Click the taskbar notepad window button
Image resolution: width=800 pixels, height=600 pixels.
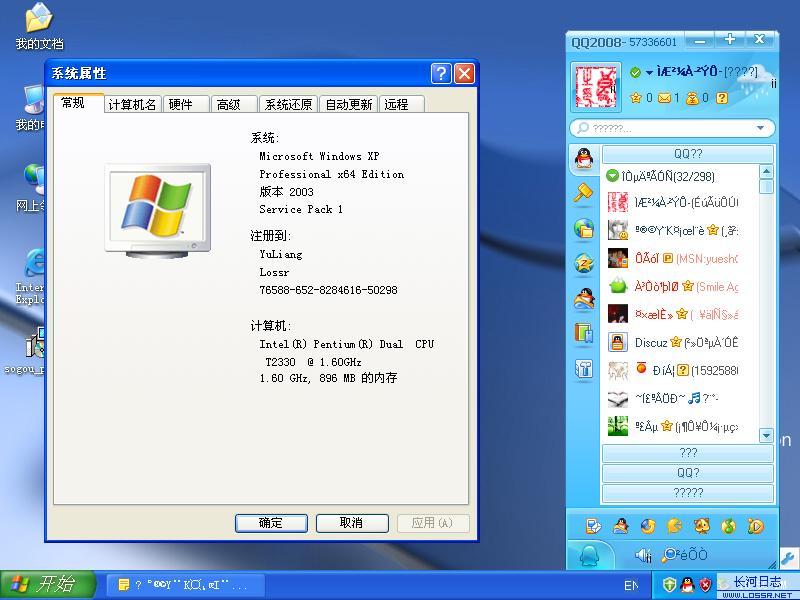(x=186, y=585)
